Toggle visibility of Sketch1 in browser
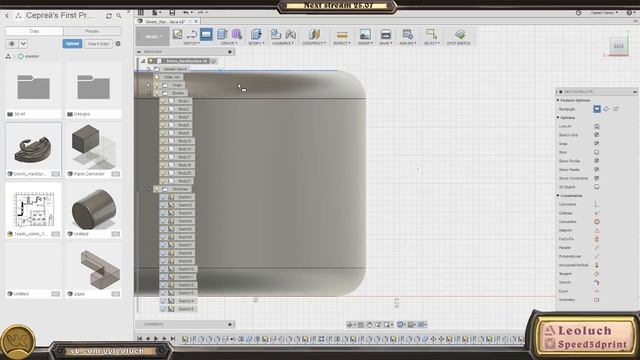Screen dimensions: 640x360 point(163,197)
